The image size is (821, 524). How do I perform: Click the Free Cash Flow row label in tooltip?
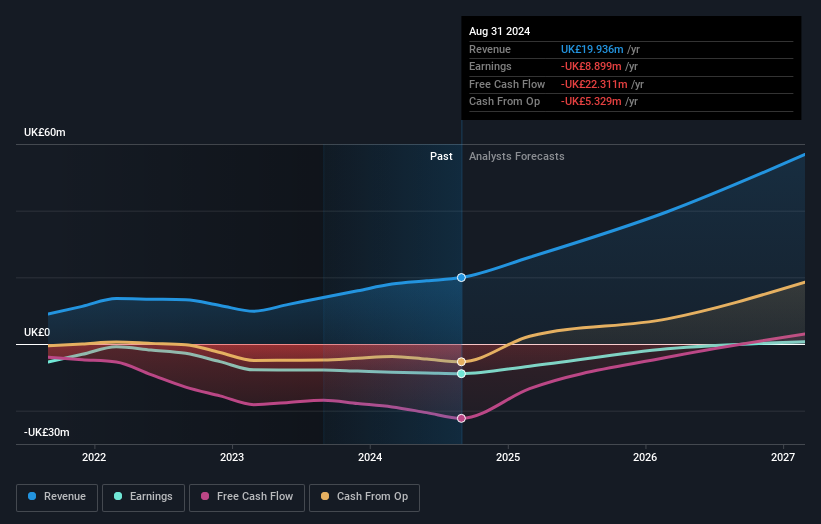507,84
